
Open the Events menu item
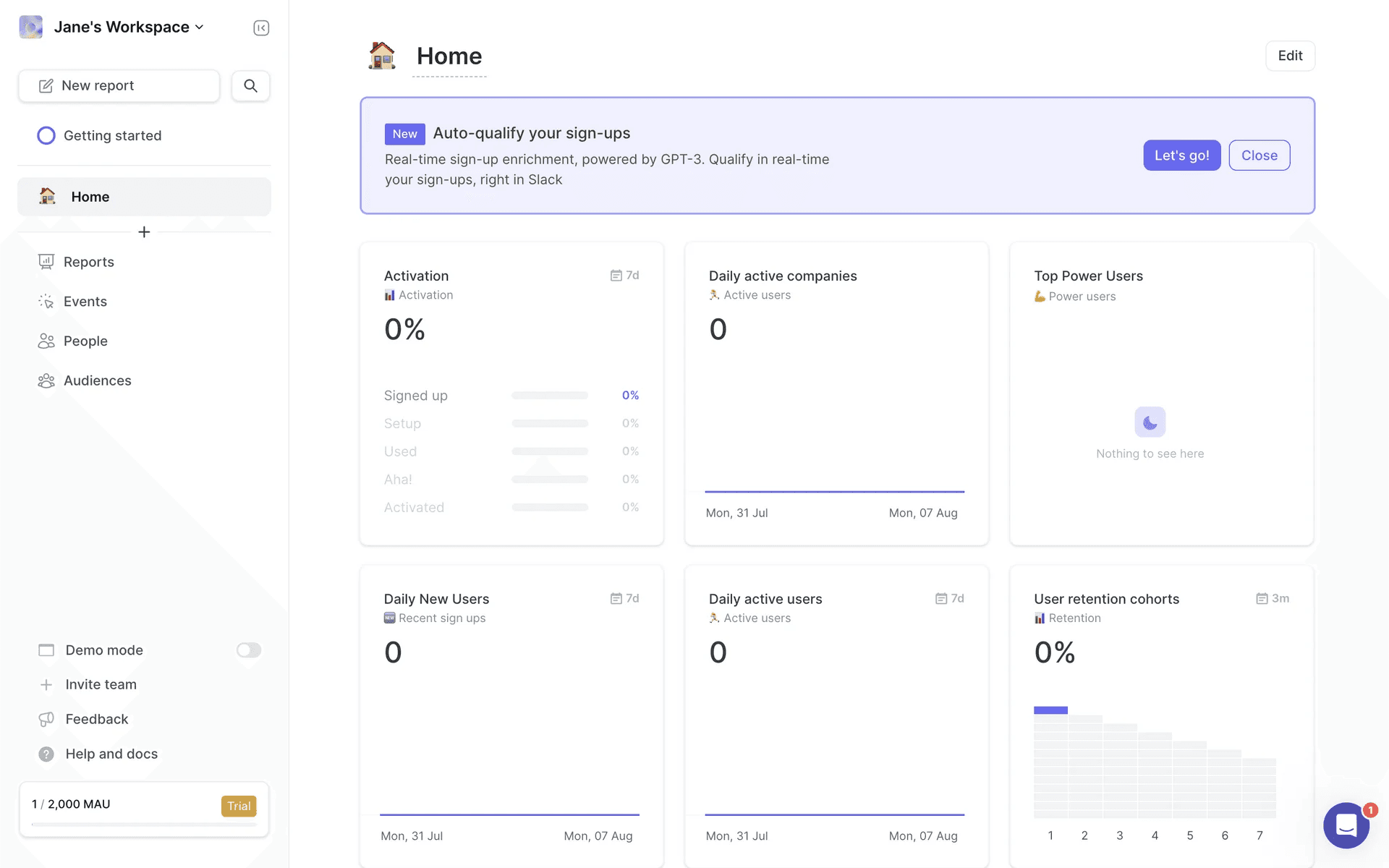(85, 302)
